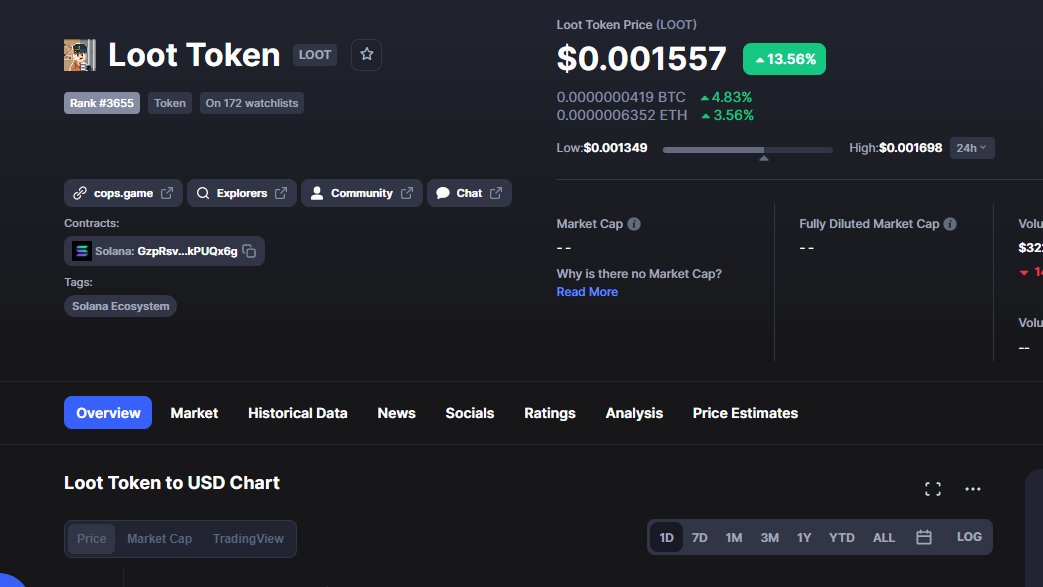Show Market Cap info tooltip icon
This screenshot has height=587, width=1043.
634,224
